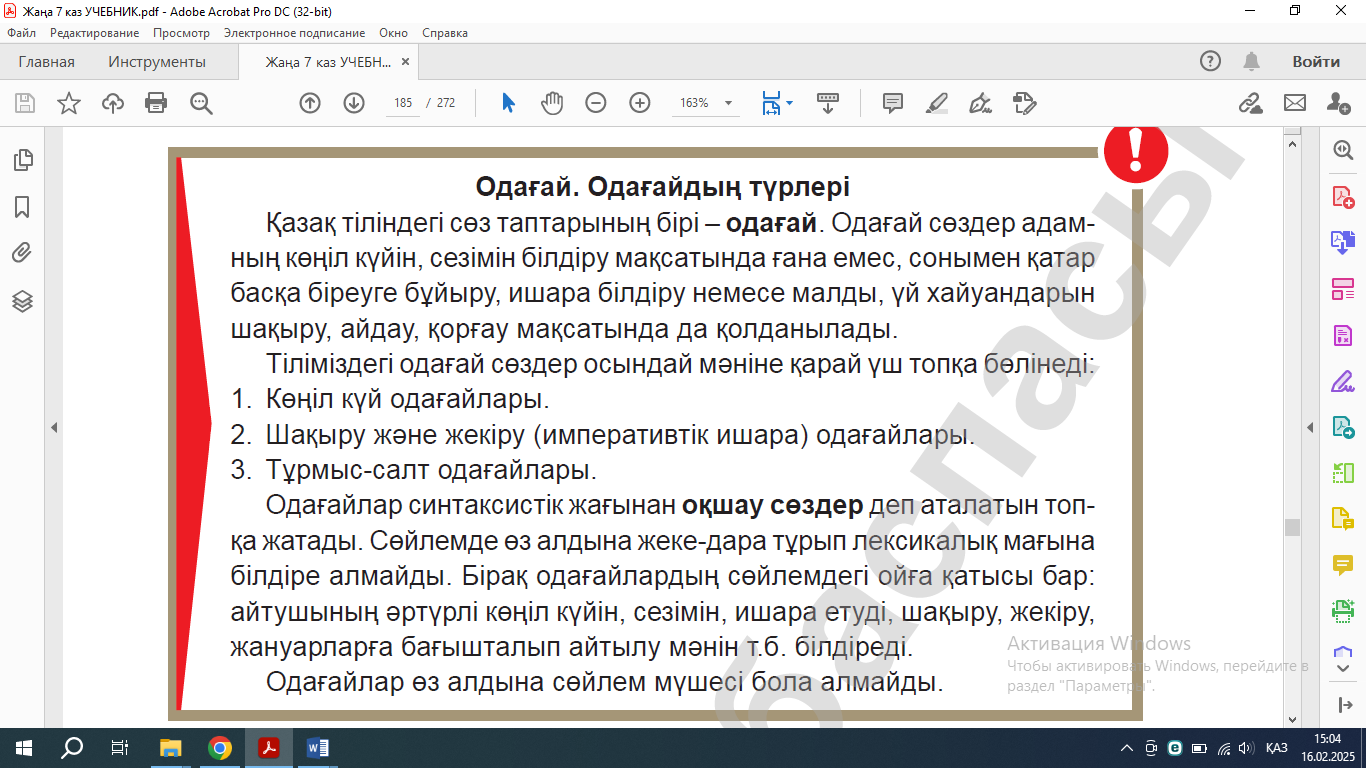
Task: Open Google Chrome from the taskbar
Action: click(220, 748)
